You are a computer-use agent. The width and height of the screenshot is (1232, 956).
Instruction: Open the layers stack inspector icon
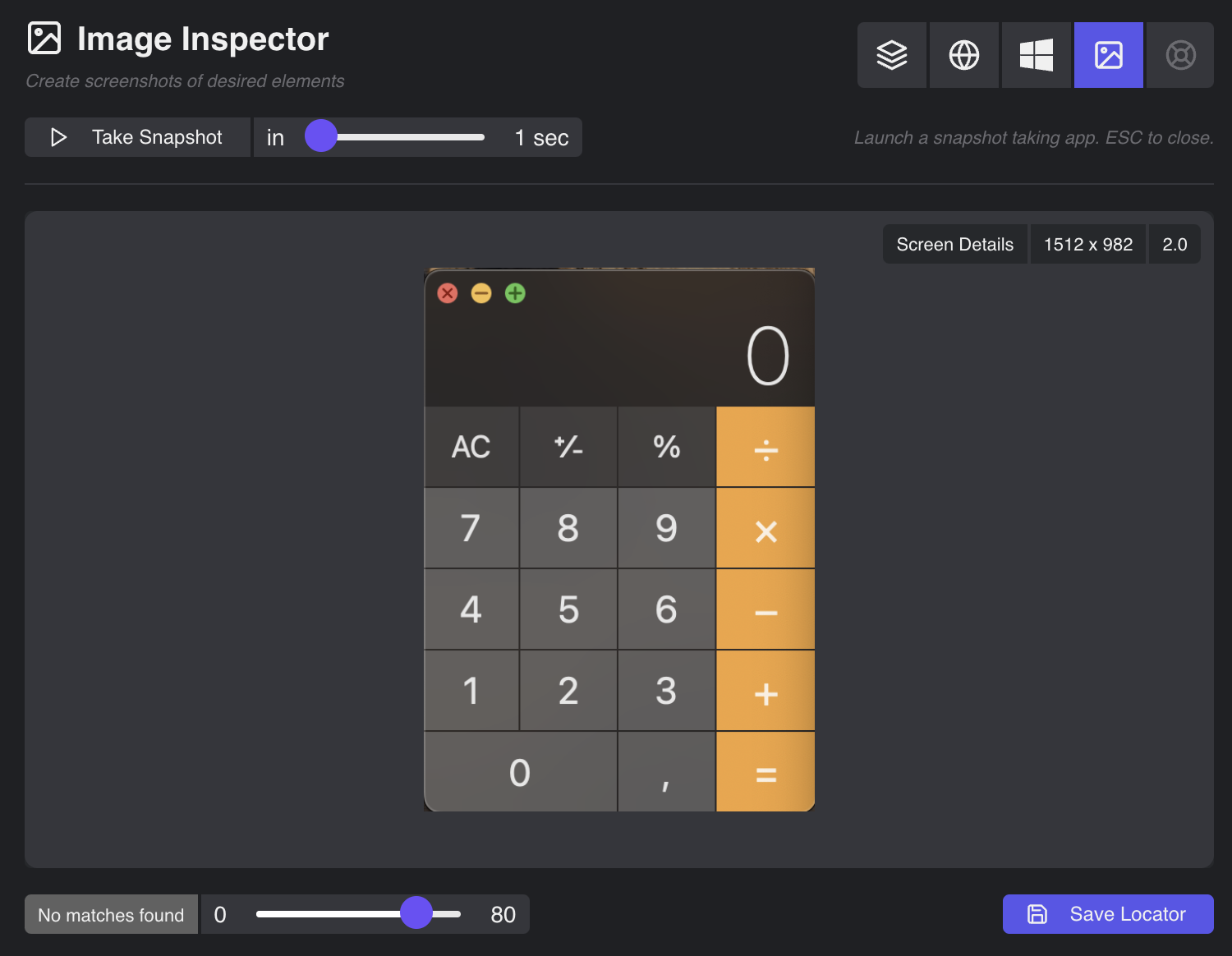coord(892,55)
